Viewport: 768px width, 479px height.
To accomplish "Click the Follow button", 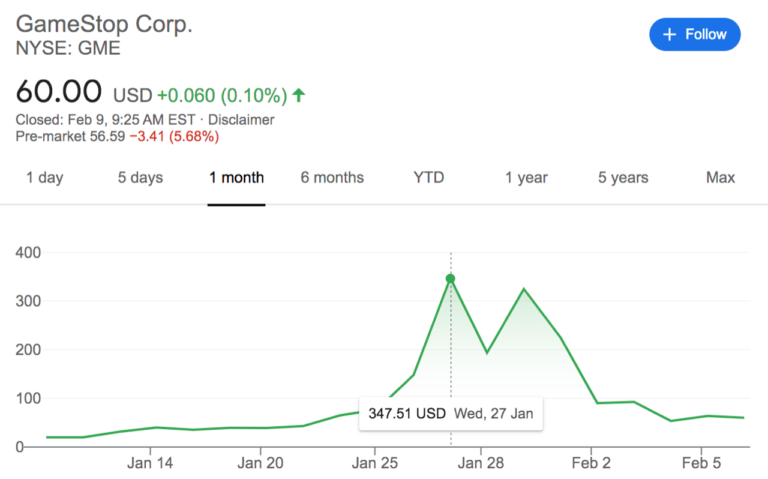I will [695, 34].
